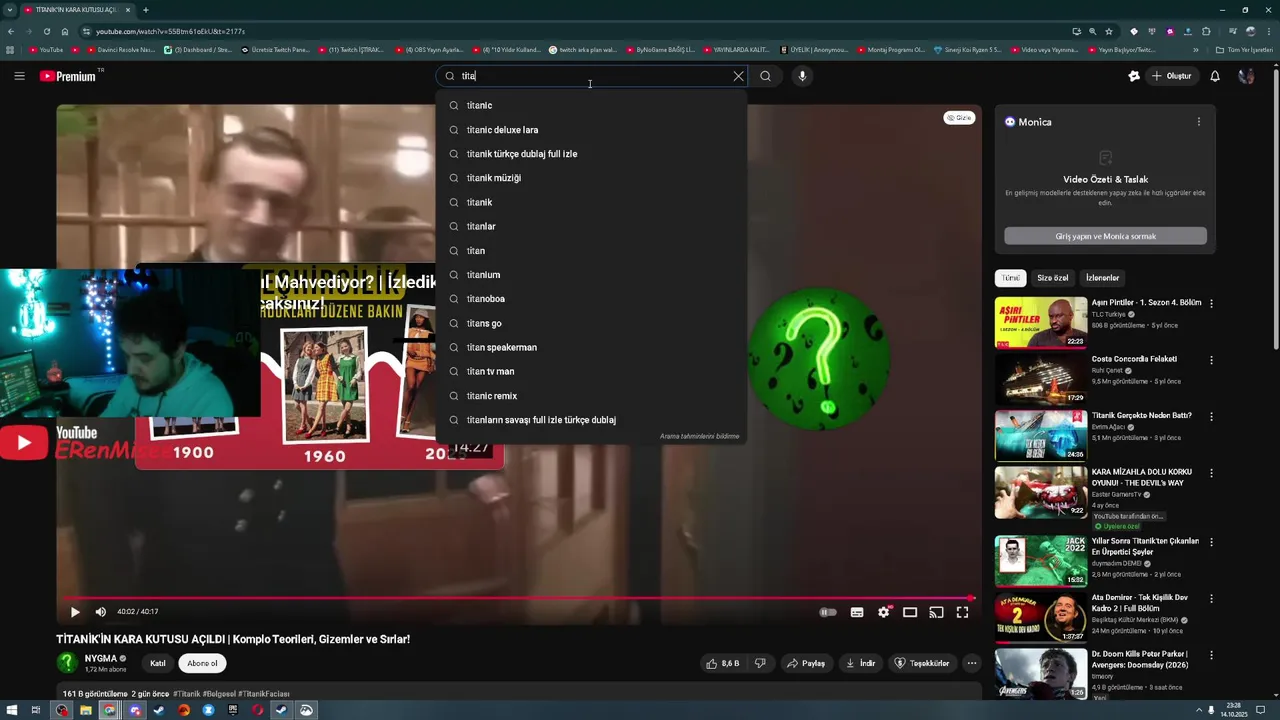
Task: Select the 'titanik' suggestion
Action: [x=591, y=202]
